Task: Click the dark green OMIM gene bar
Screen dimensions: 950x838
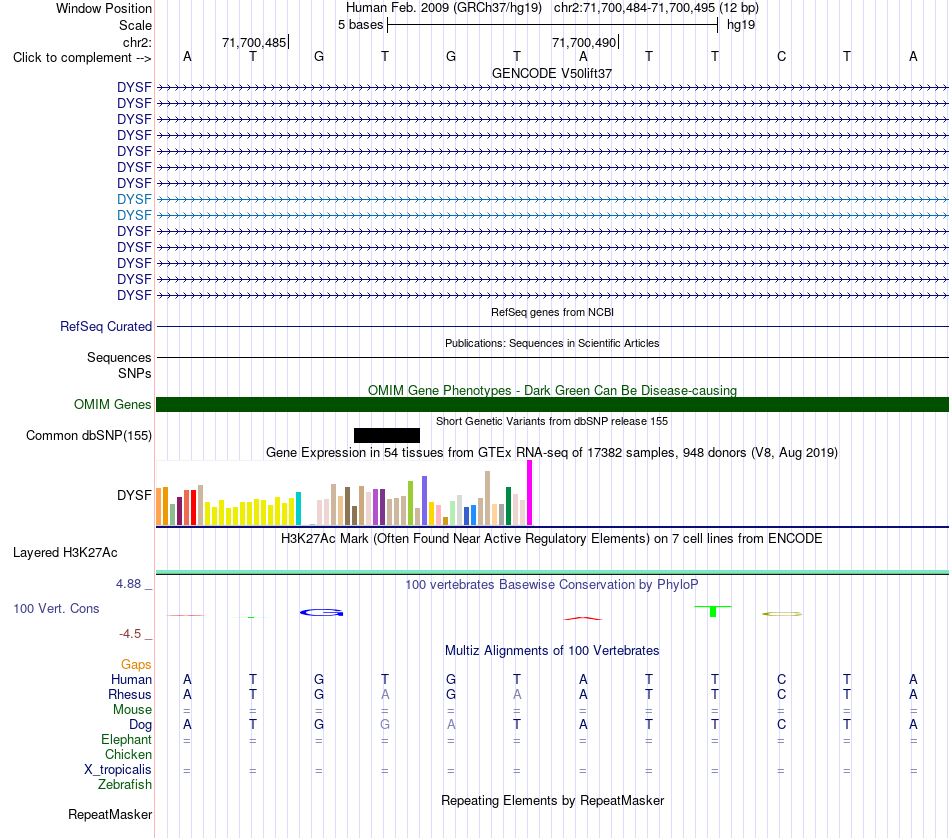Action: [x=552, y=405]
